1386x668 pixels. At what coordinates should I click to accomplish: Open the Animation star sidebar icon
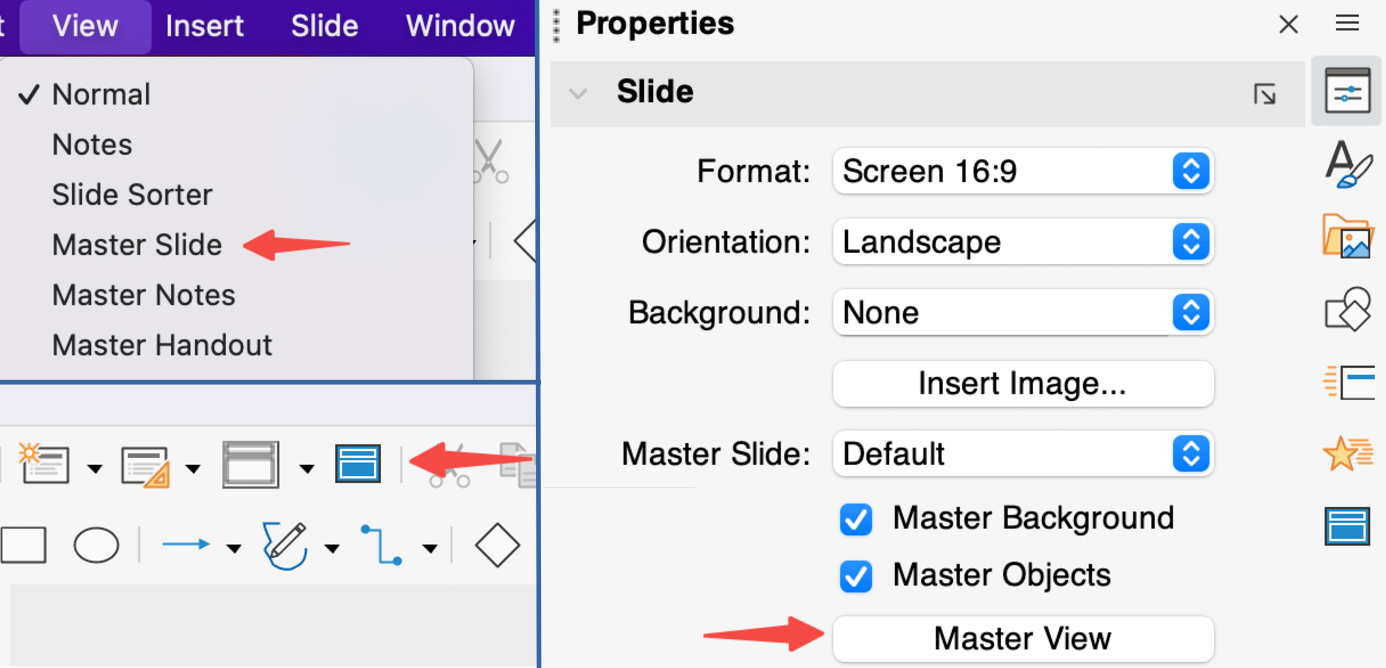pyautogui.click(x=1347, y=454)
